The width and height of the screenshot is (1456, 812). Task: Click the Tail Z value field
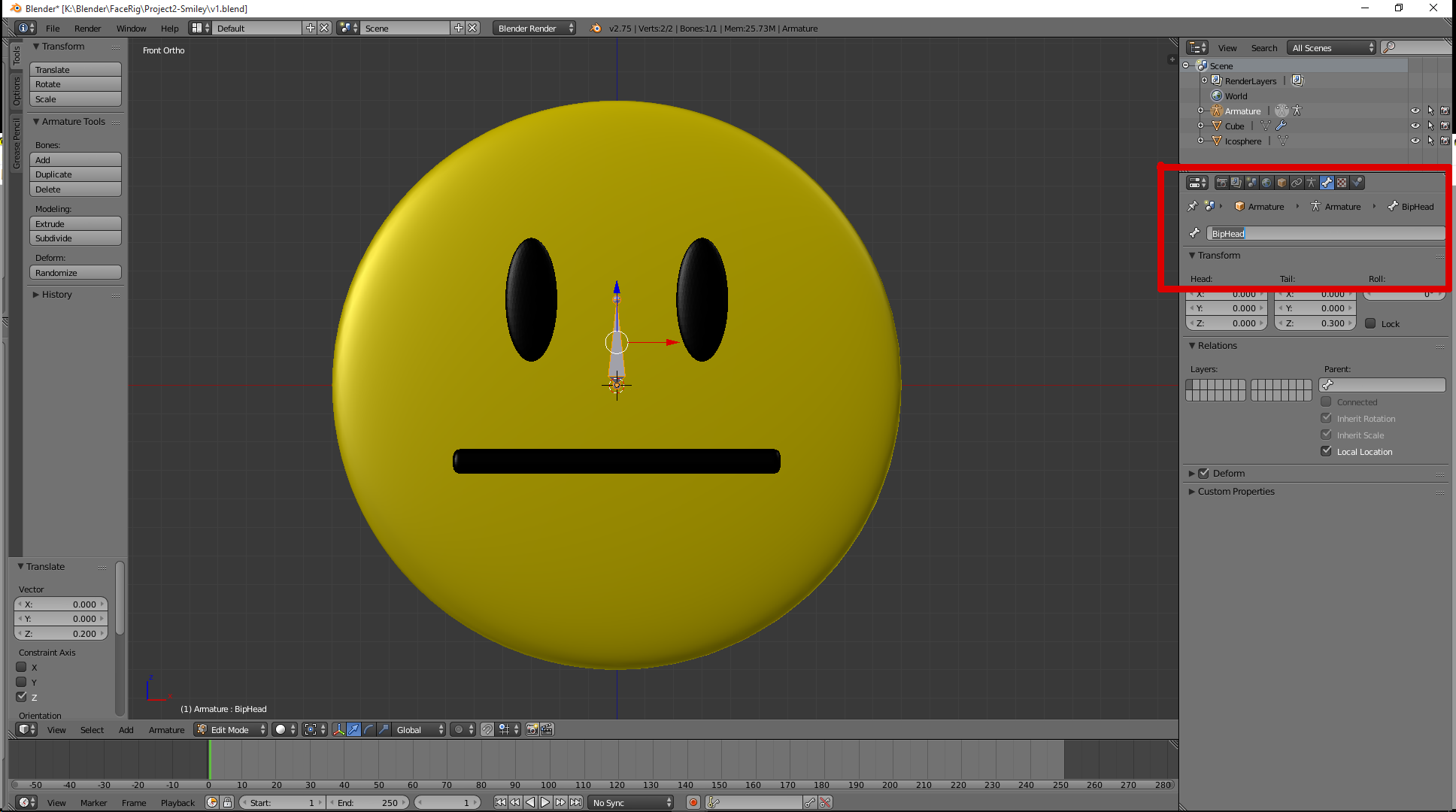click(1315, 323)
